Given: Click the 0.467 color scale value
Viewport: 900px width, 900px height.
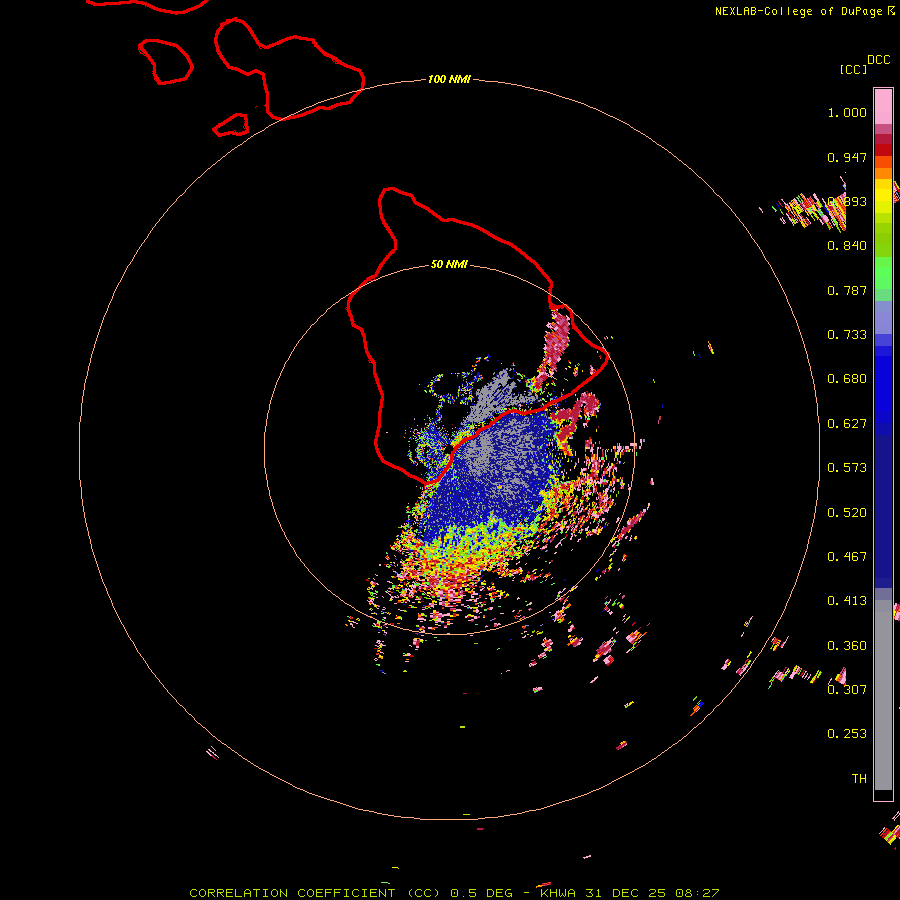Looking at the screenshot, I should pos(847,557).
